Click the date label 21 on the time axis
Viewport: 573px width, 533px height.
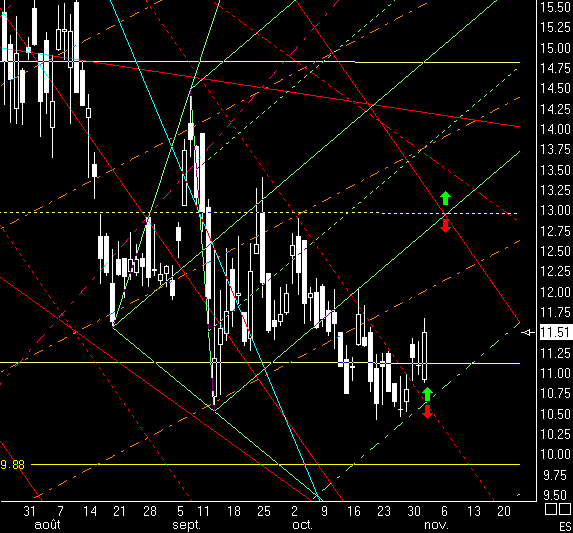click(119, 511)
